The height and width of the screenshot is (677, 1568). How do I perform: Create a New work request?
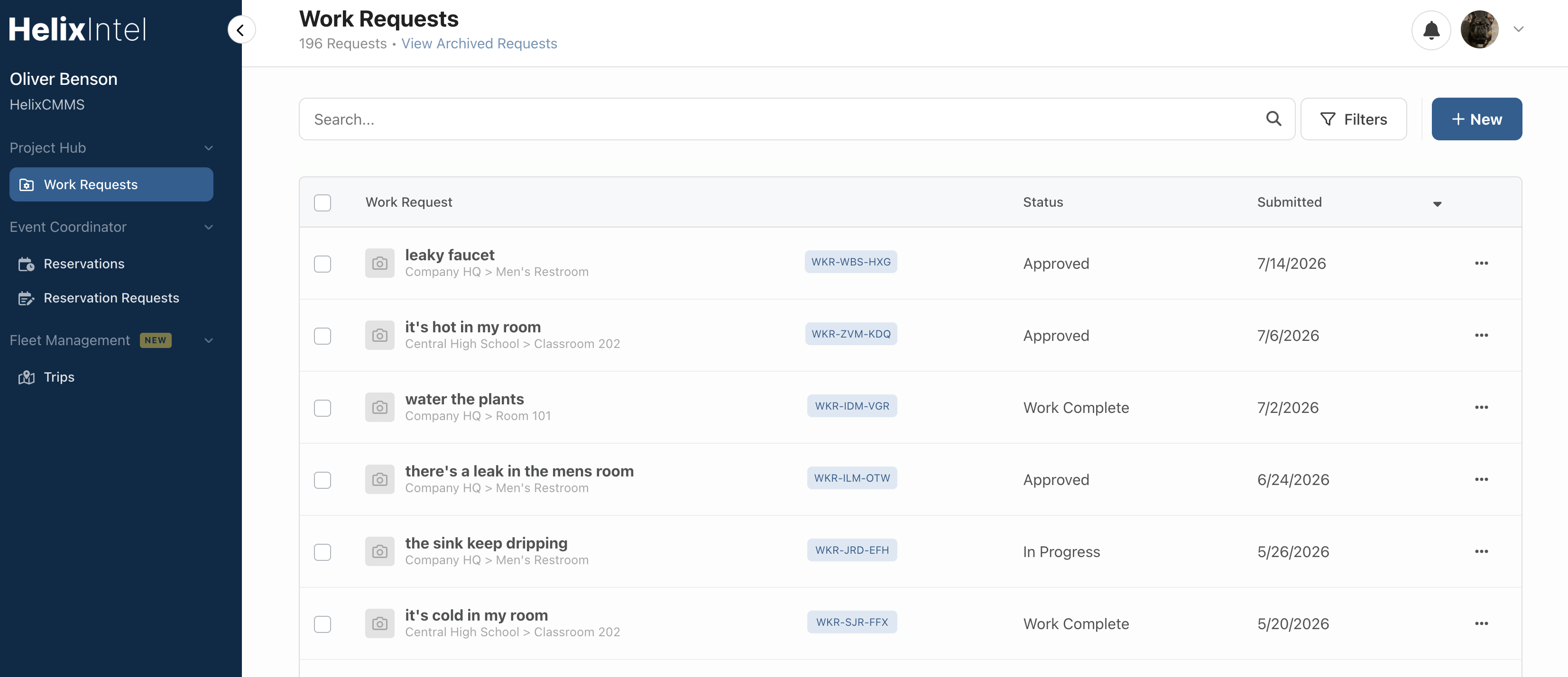point(1476,119)
